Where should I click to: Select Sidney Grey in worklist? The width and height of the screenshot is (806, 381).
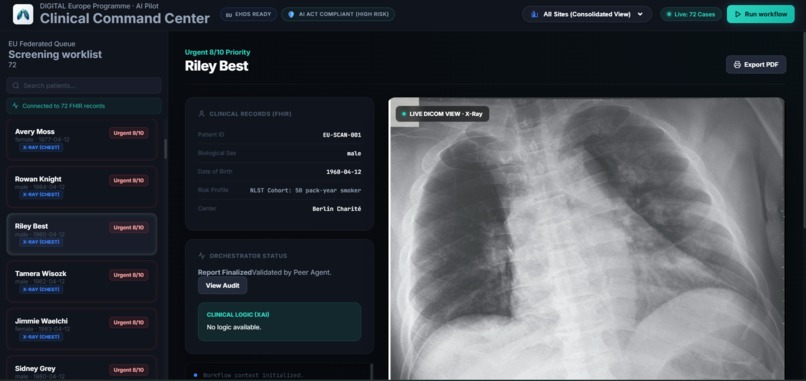[x=82, y=368]
